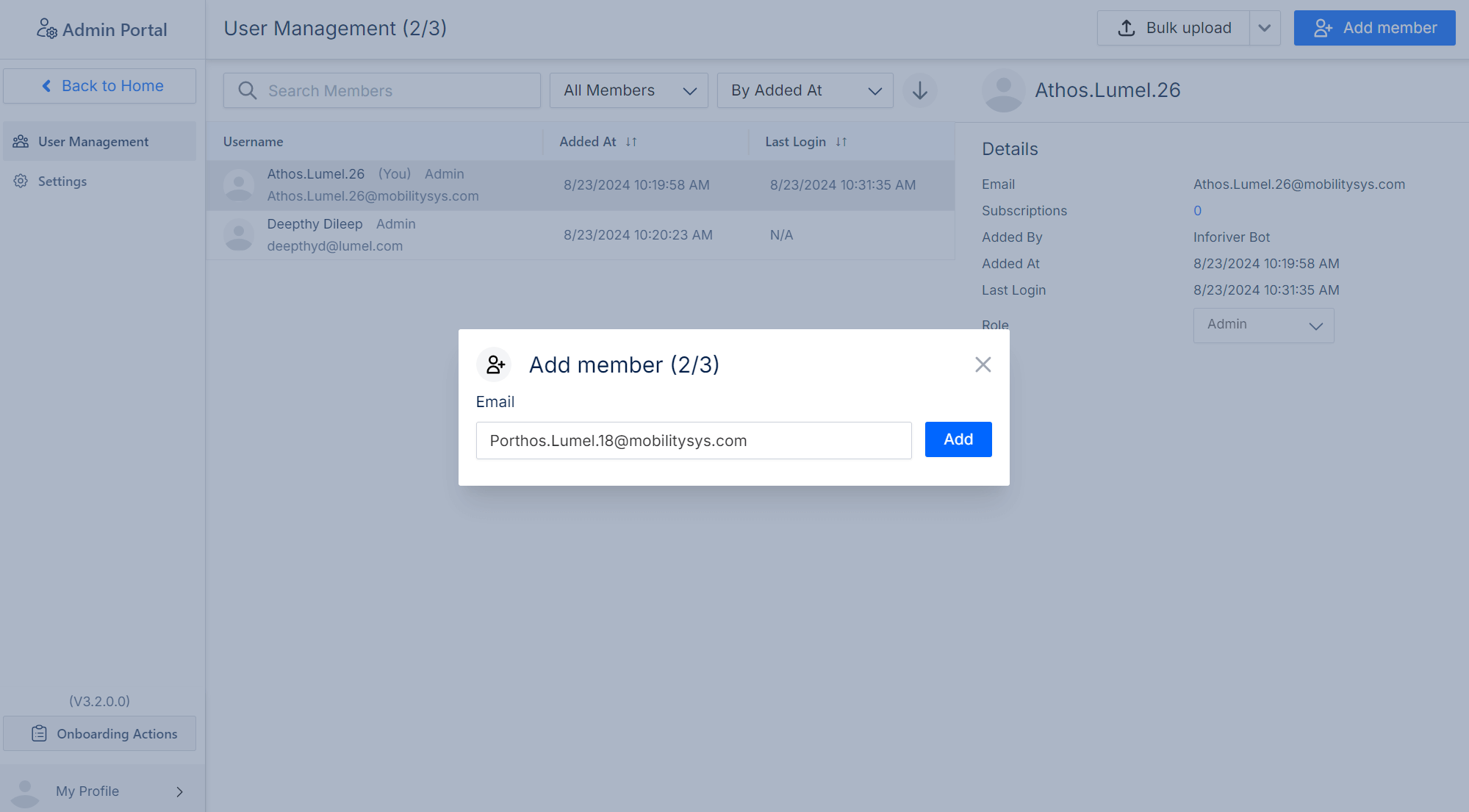The height and width of the screenshot is (812, 1469).
Task: Click Inforiver Bot value
Action: coord(1231,237)
